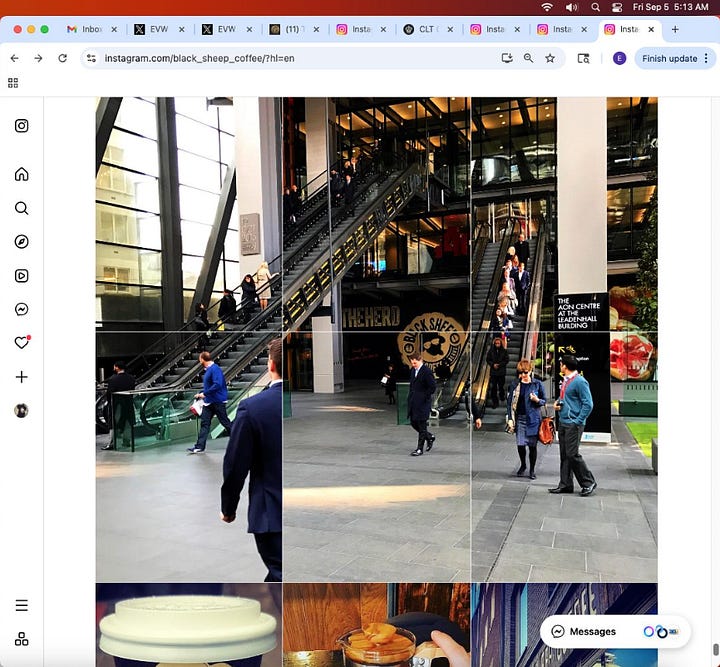Viewport: 720px width, 667px height.
Task: Open the Messages floating button
Action: tap(615, 632)
